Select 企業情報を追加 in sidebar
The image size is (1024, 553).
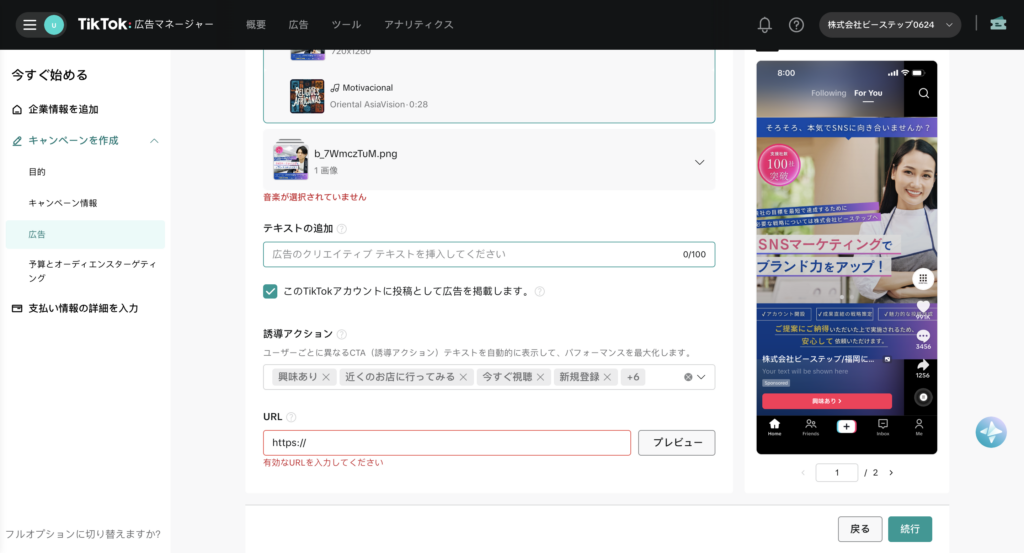(x=63, y=110)
